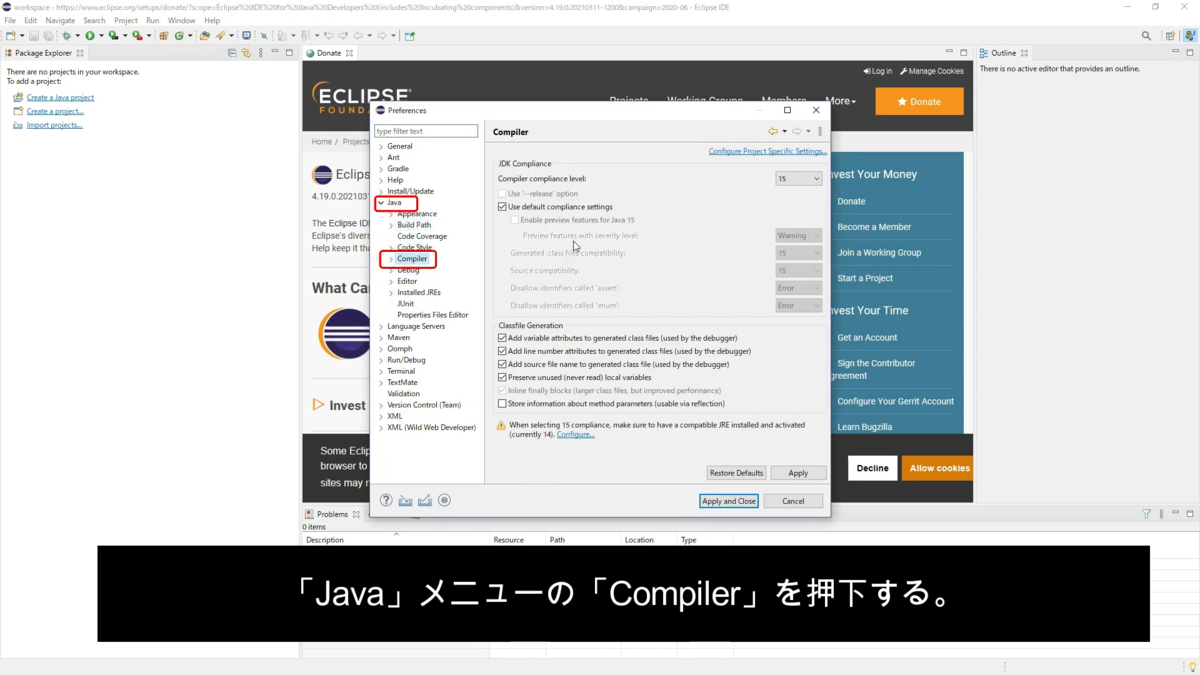Click the Save icon in main toolbar
The width and height of the screenshot is (1200, 675).
[x=34, y=35]
